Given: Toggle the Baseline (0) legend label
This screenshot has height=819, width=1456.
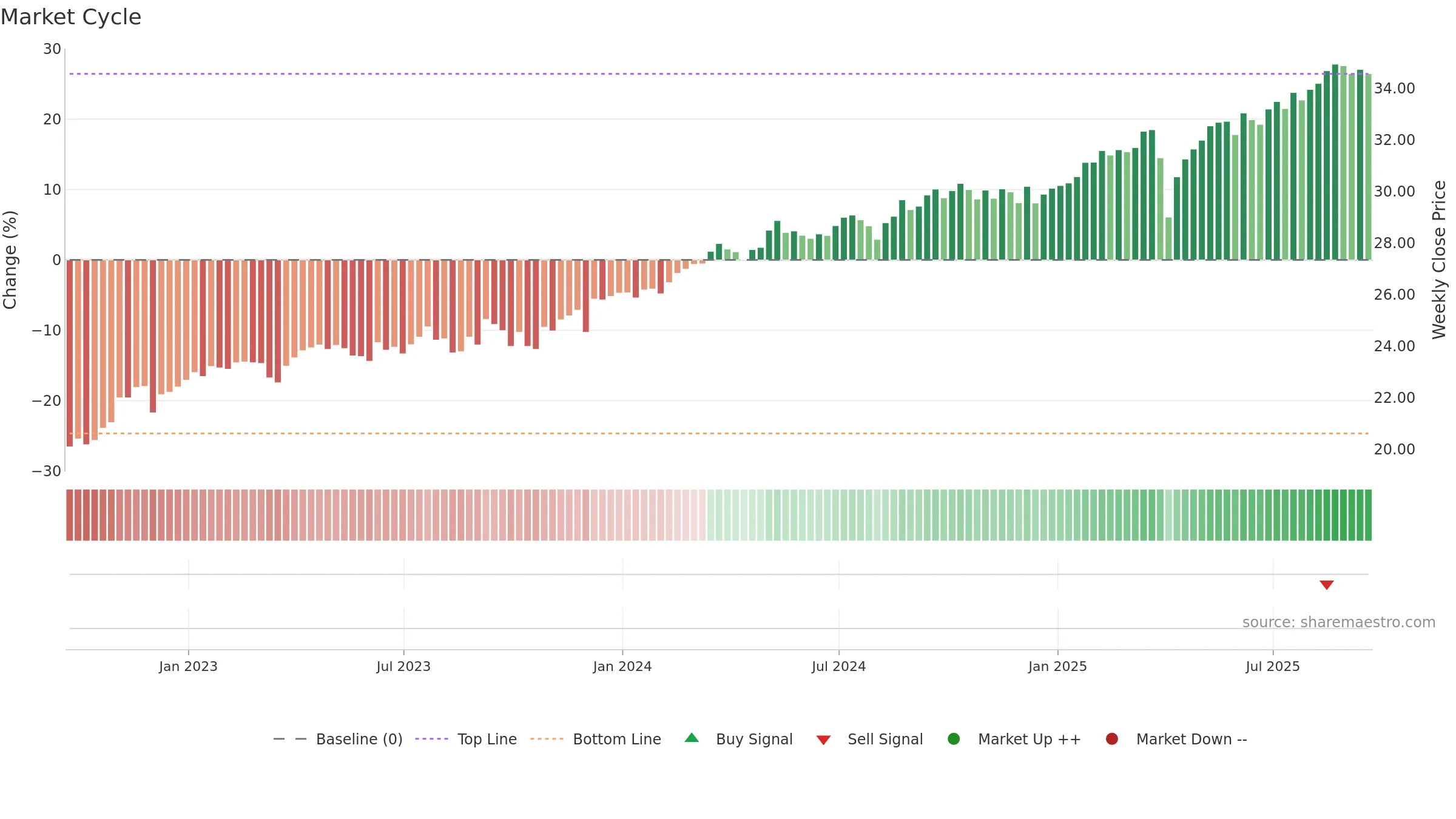Looking at the screenshot, I should point(359,739).
